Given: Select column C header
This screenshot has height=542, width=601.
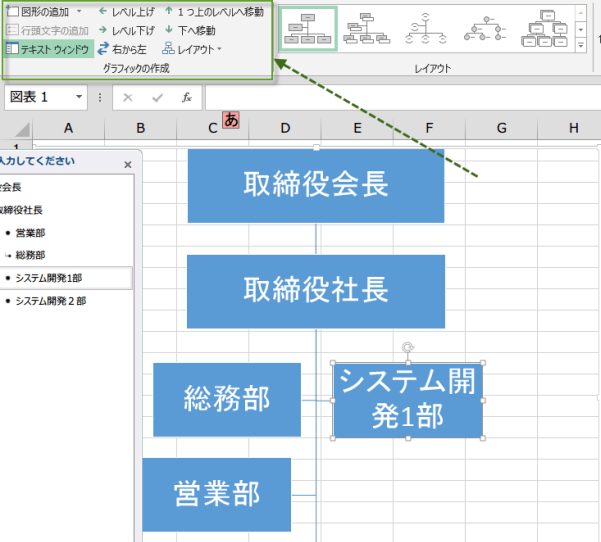Looking at the screenshot, I should point(212,128).
